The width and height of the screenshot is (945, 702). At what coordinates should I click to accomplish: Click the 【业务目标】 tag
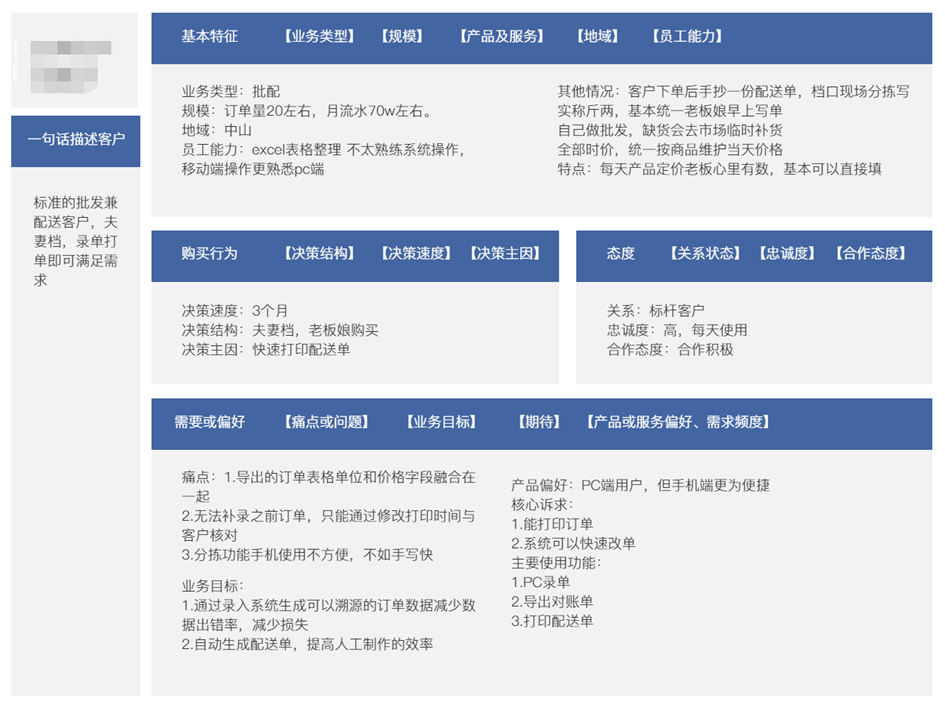tap(441, 422)
